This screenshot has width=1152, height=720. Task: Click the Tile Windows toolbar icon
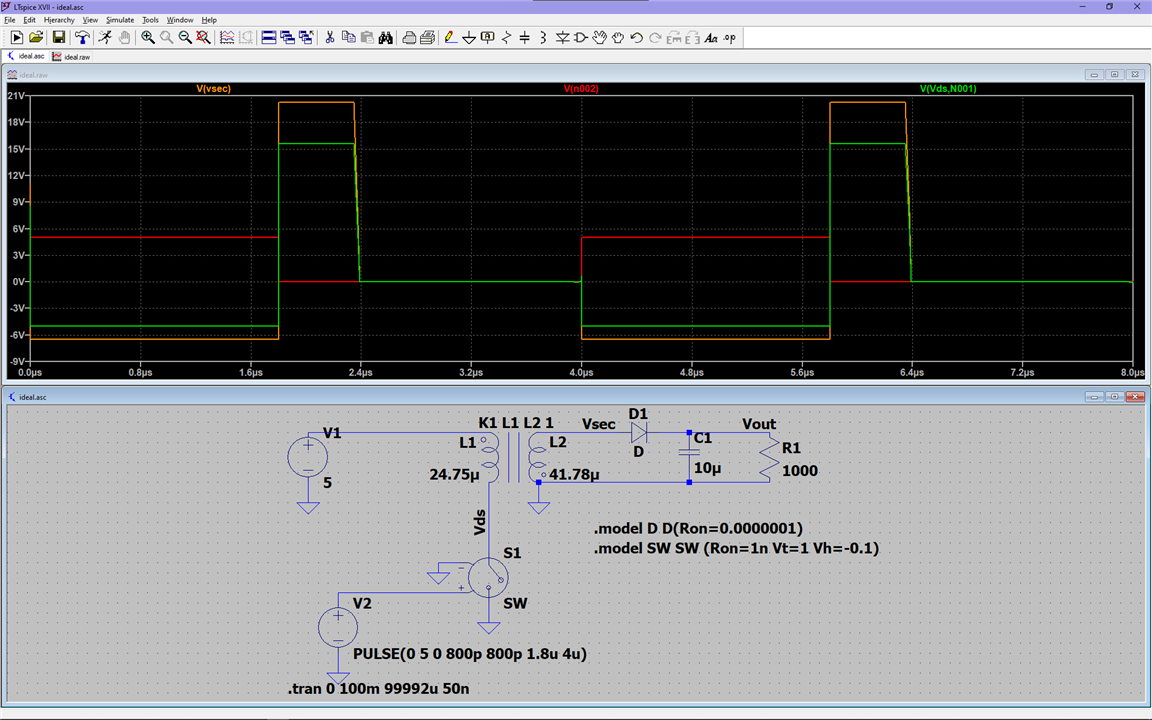(268, 38)
